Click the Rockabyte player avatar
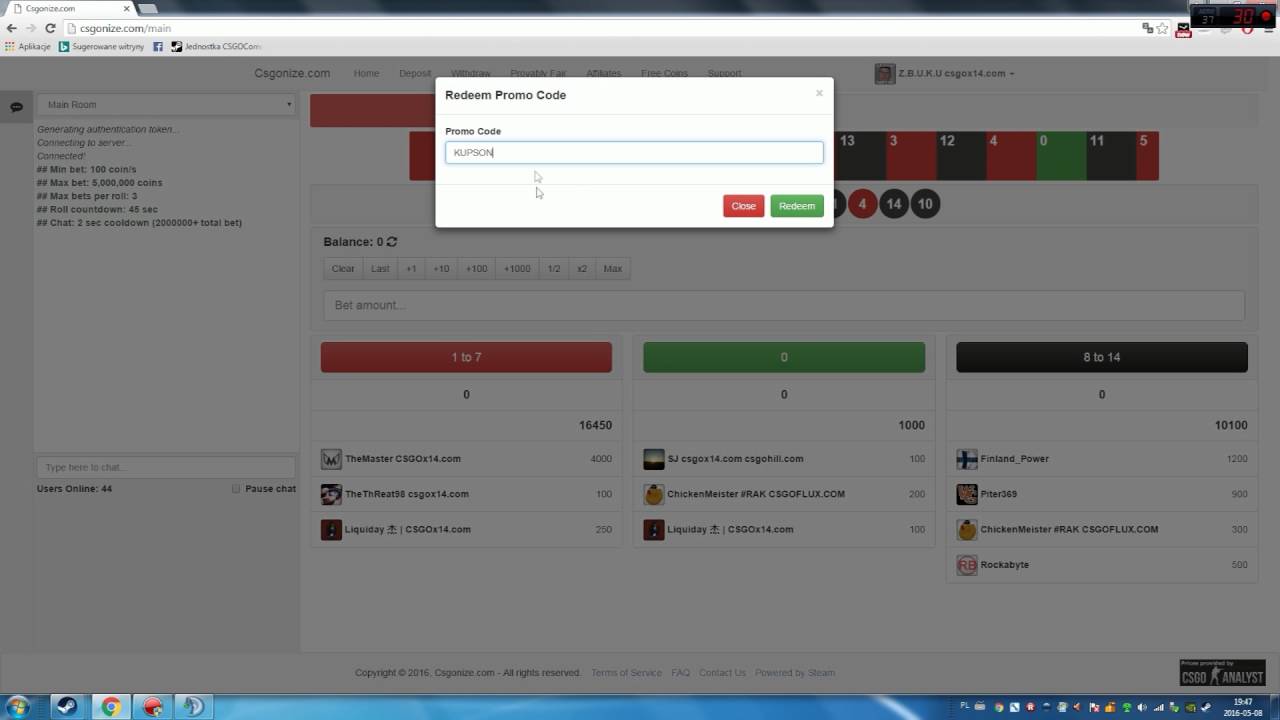This screenshot has width=1280, height=720. [967, 565]
